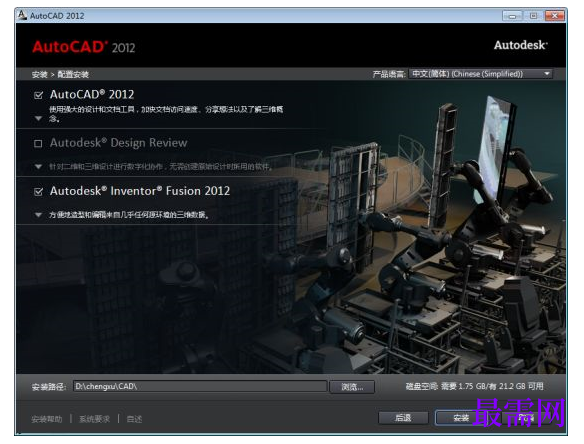Close the AutoCAD 2012 installer window

click(555, 16)
